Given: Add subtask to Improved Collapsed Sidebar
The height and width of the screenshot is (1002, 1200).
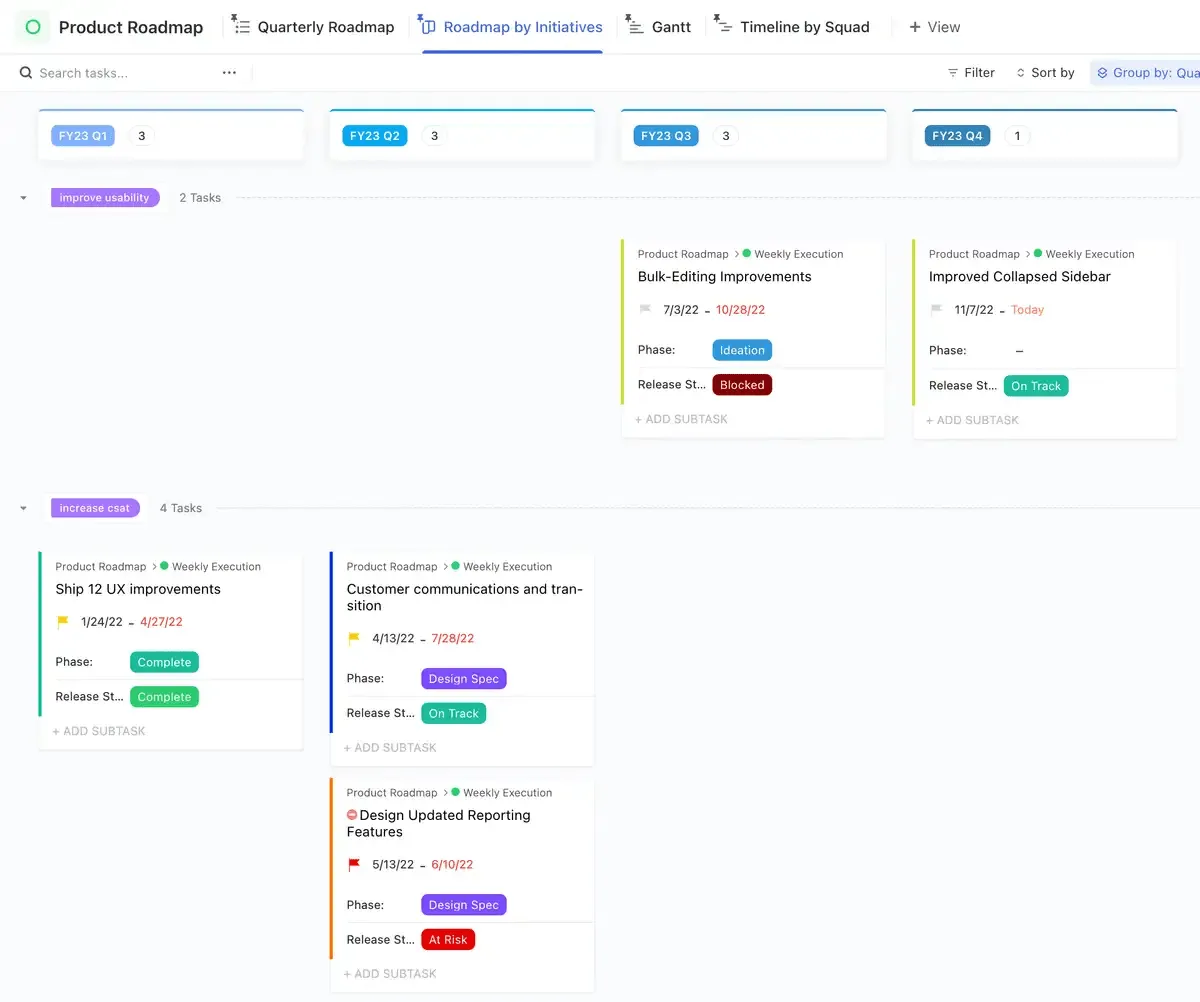Looking at the screenshot, I should pyautogui.click(x=972, y=420).
